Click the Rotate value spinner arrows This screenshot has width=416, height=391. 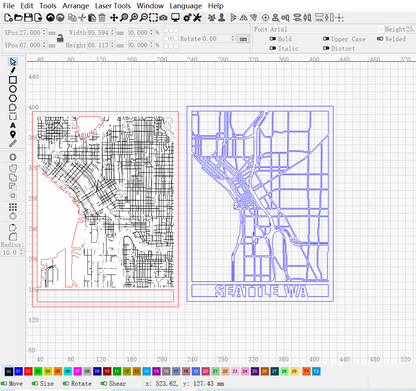[x=233, y=39]
